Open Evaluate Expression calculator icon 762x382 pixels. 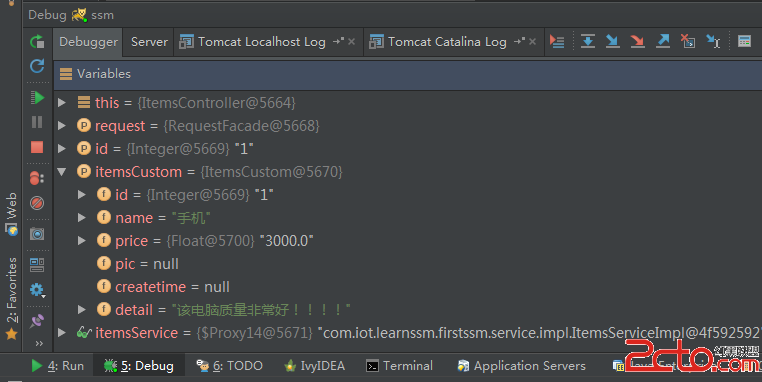[x=745, y=41]
